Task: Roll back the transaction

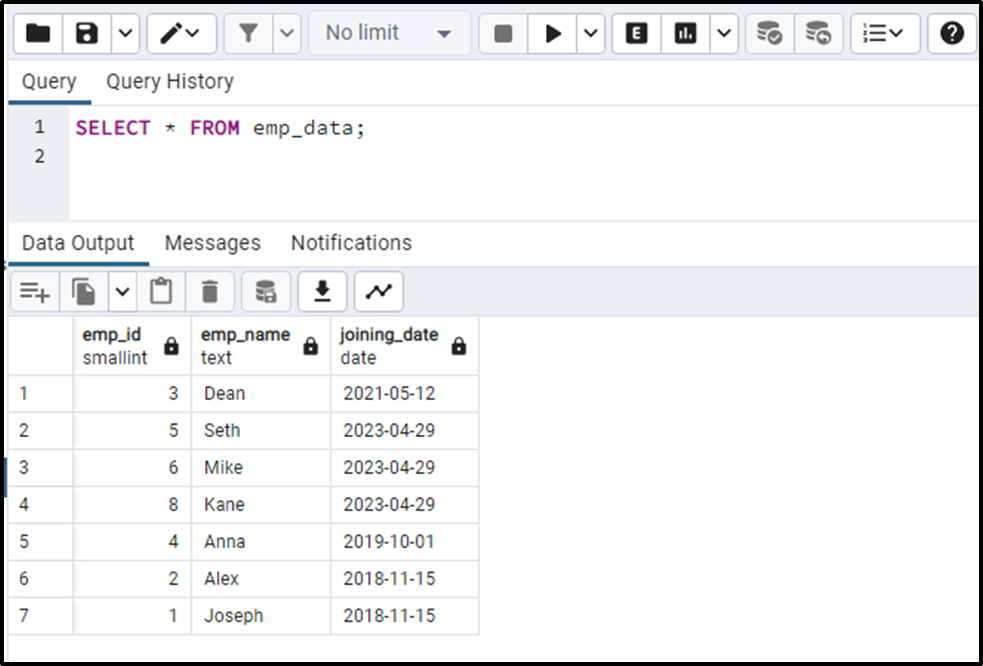Action: [x=819, y=33]
